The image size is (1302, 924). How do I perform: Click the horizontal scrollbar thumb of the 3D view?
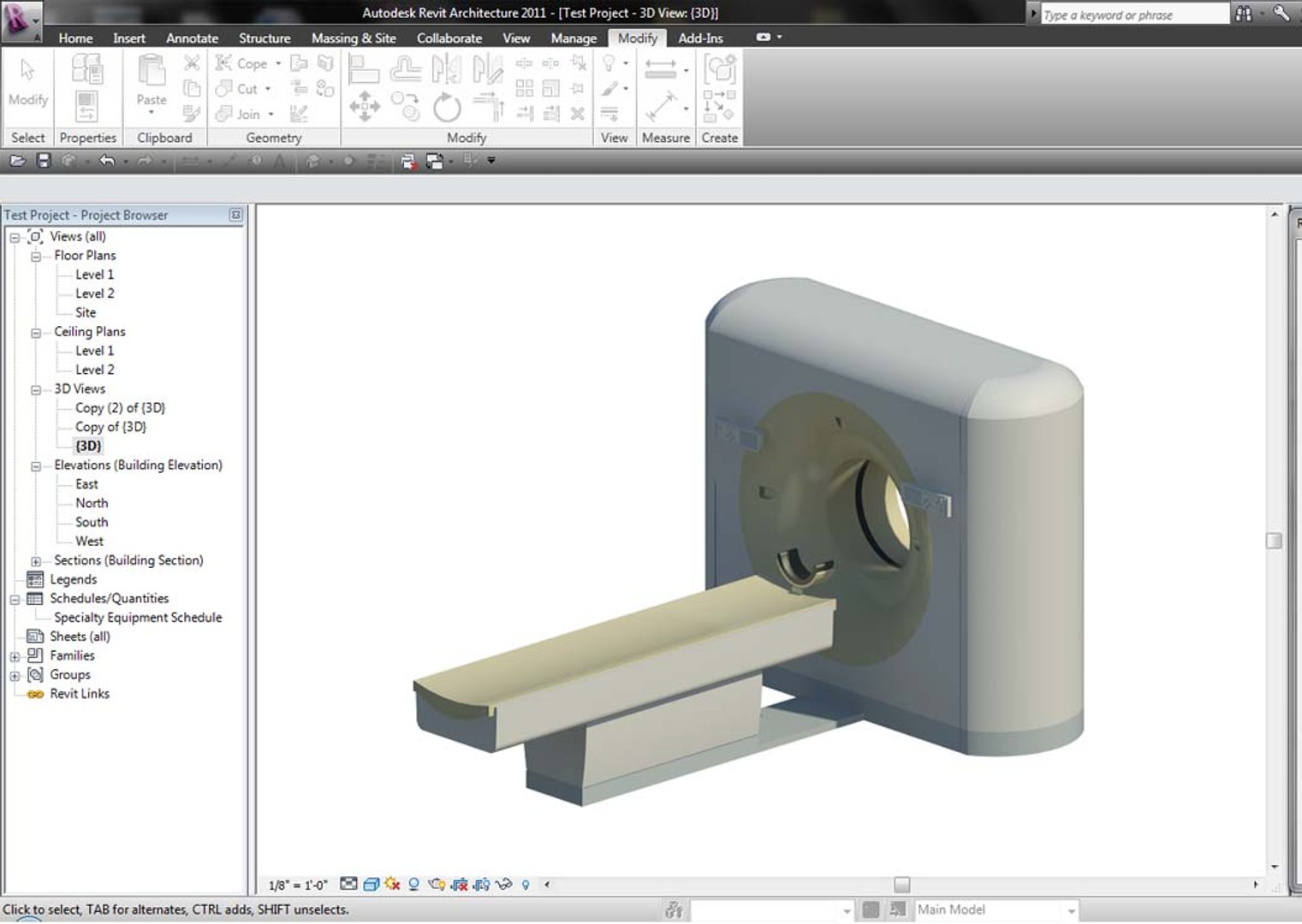point(901,885)
